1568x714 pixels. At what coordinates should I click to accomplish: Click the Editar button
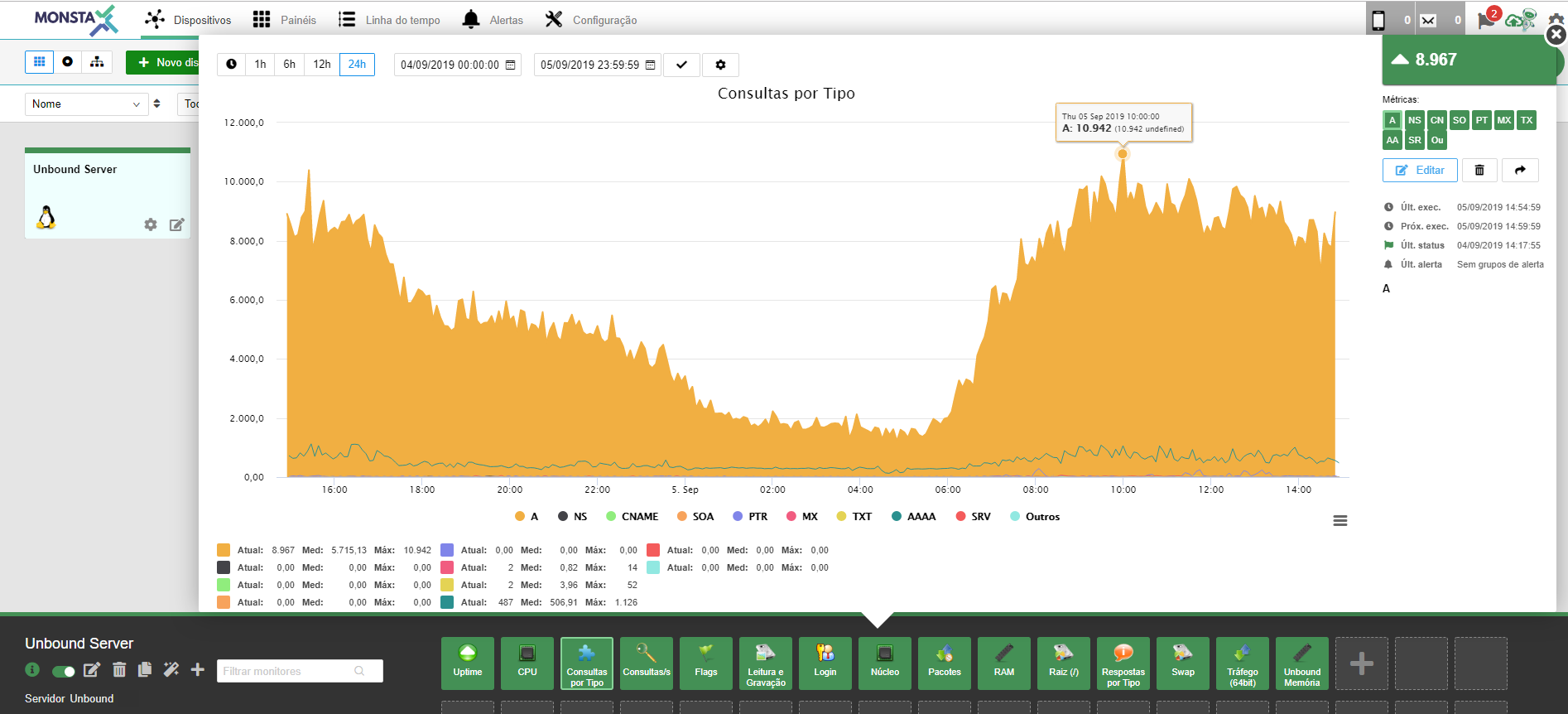point(1420,170)
